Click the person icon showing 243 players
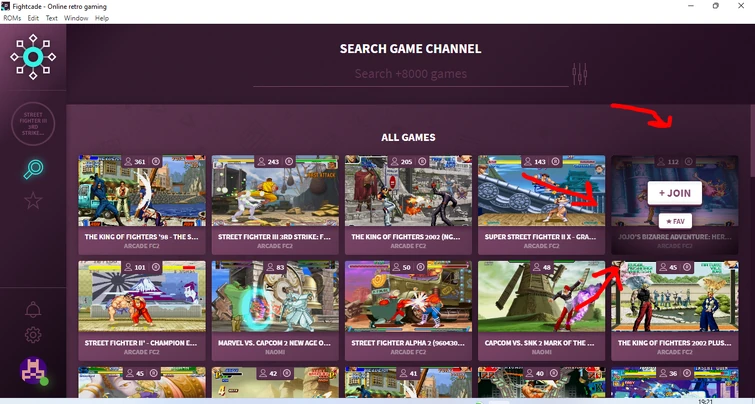 pyautogui.click(x=262, y=162)
